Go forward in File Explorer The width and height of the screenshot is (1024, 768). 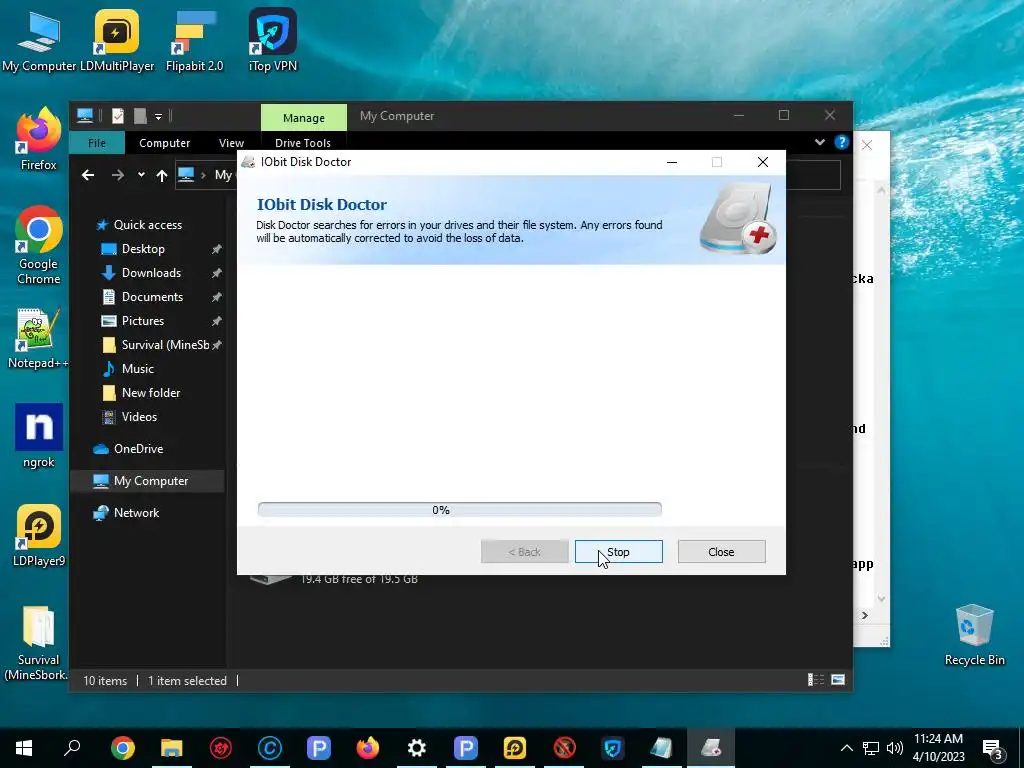pyautogui.click(x=118, y=175)
